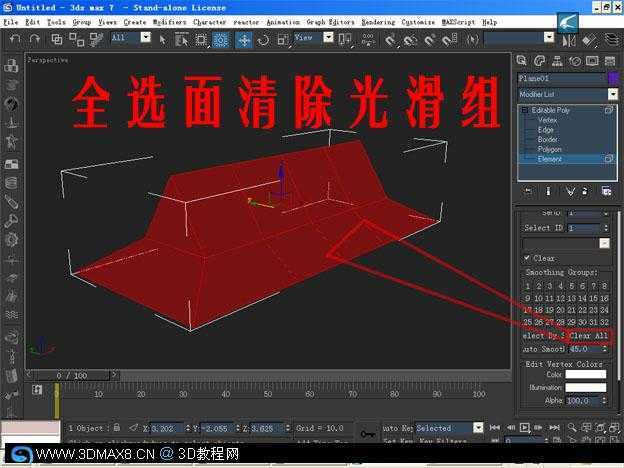The width and height of the screenshot is (624, 468).
Task: Select the Unlink Selection tool
Action: pos(76,39)
